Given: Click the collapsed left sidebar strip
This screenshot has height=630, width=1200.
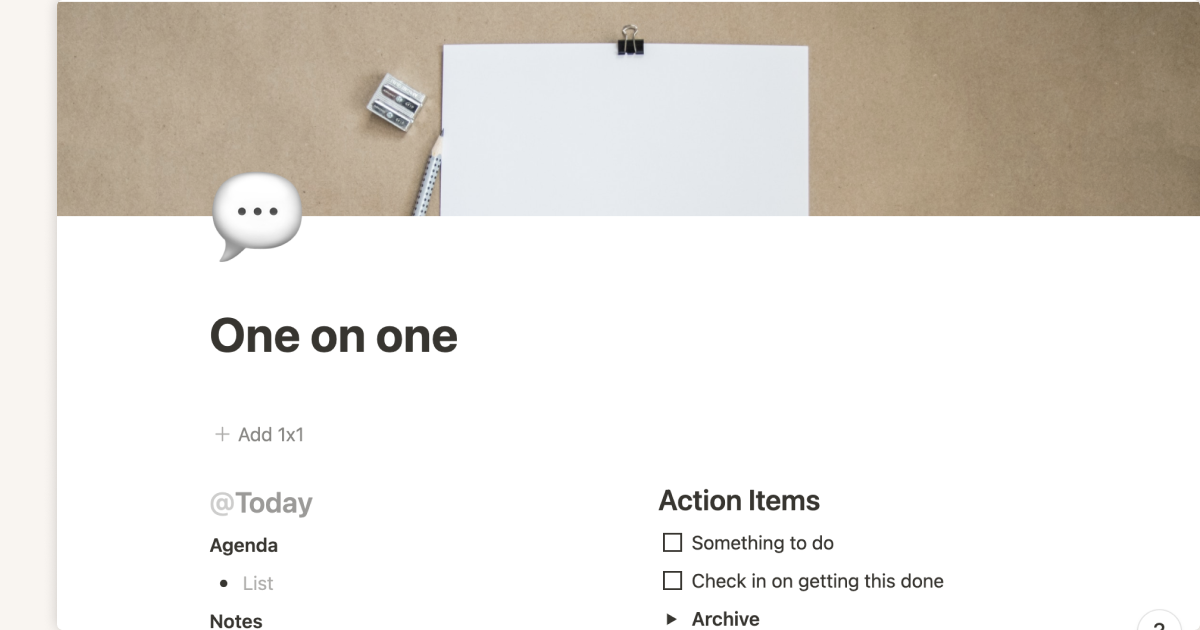Looking at the screenshot, I should point(28,315).
